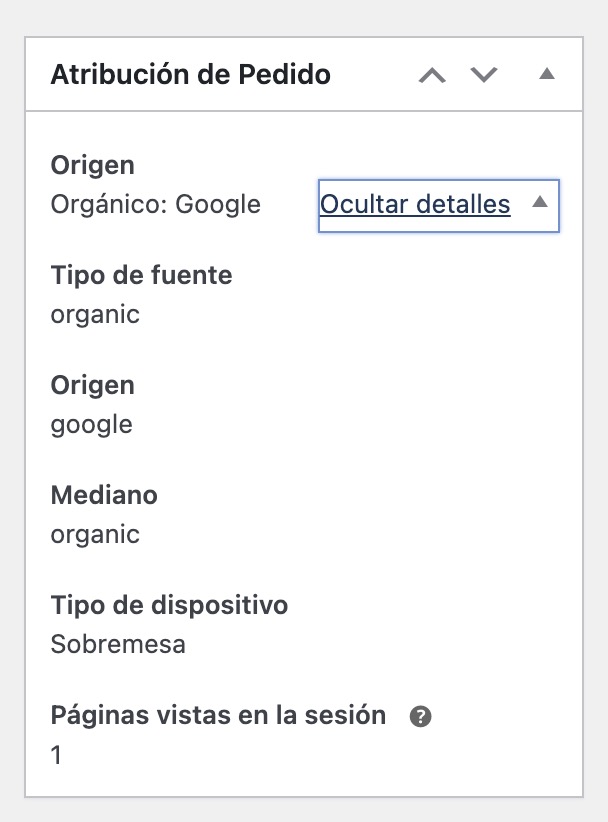This screenshot has width=608, height=822.
Task: Click the Orgánico: Google source text
Action: 155,204
